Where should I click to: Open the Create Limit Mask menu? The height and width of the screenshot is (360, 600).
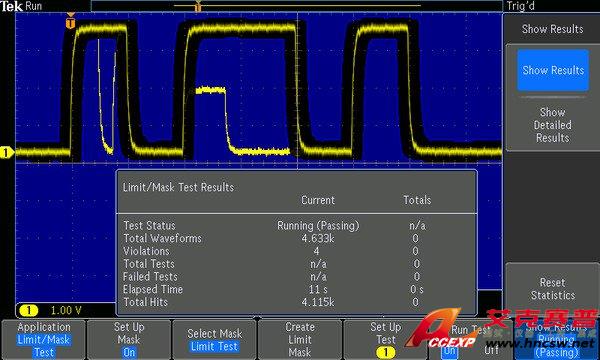tap(300, 339)
